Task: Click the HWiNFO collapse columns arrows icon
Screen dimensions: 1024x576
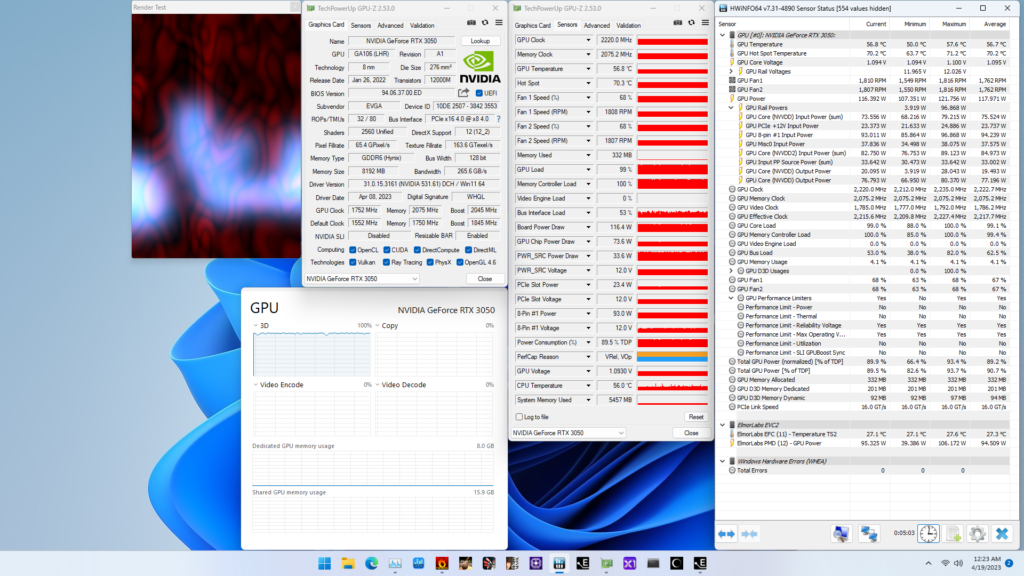Action: tap(749, 534)
